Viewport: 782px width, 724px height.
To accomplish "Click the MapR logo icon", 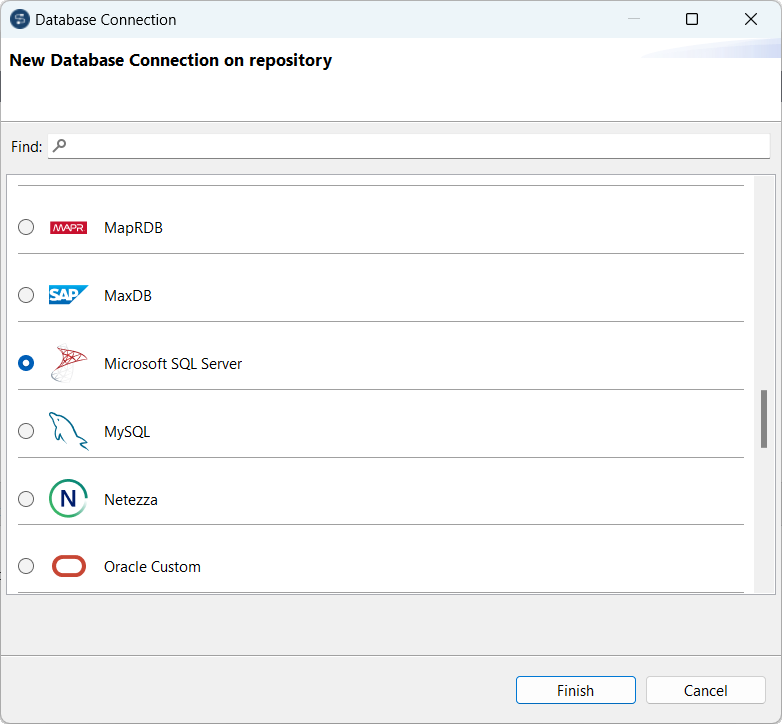I will click(x=68, y=228).
